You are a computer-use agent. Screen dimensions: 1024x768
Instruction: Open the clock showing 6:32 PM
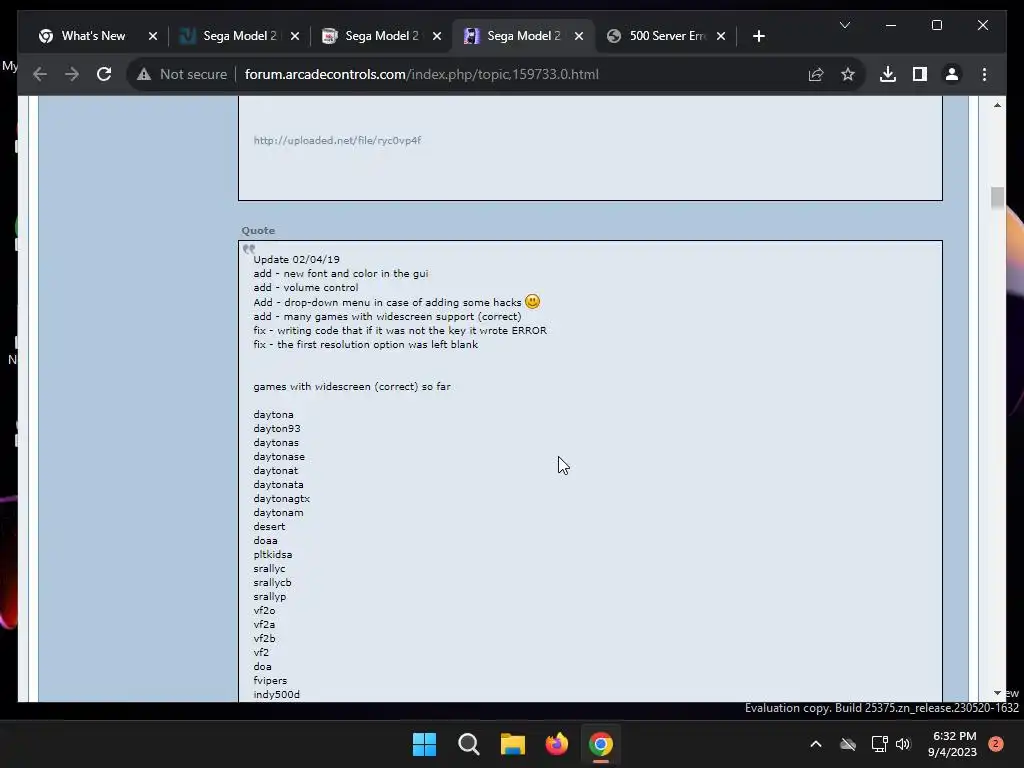(x=953, y=744)
